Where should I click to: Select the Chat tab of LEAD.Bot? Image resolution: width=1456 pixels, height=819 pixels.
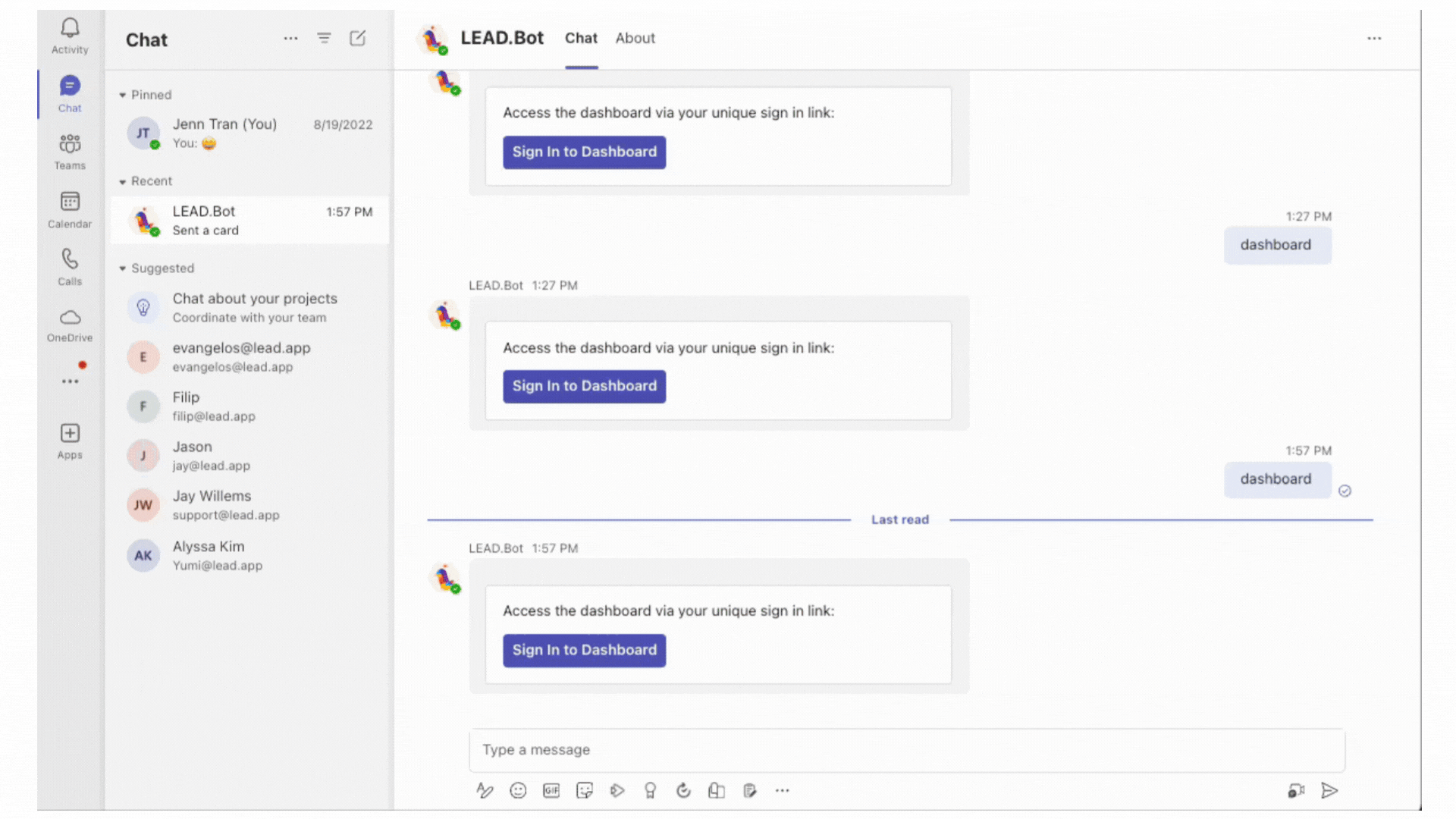click(581, 39)
